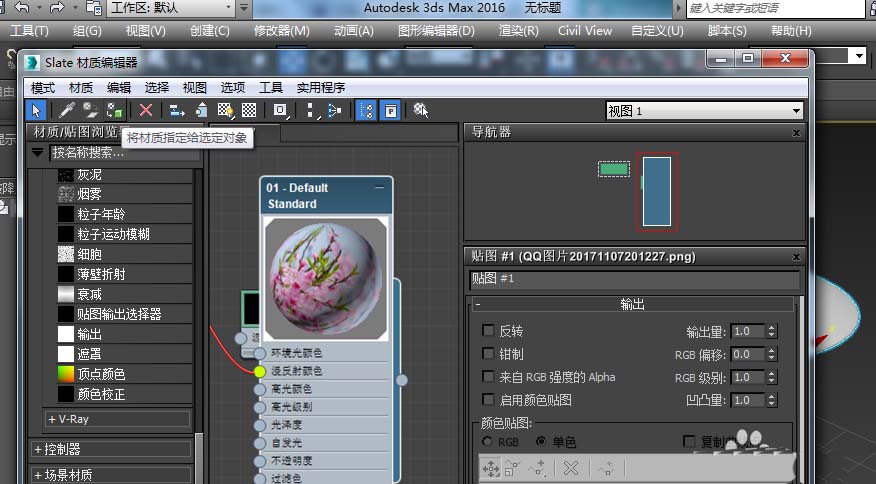The image size is (876, 484).
Task: Open 渲染(R) menu in main window
Action: tap(518, 31)
